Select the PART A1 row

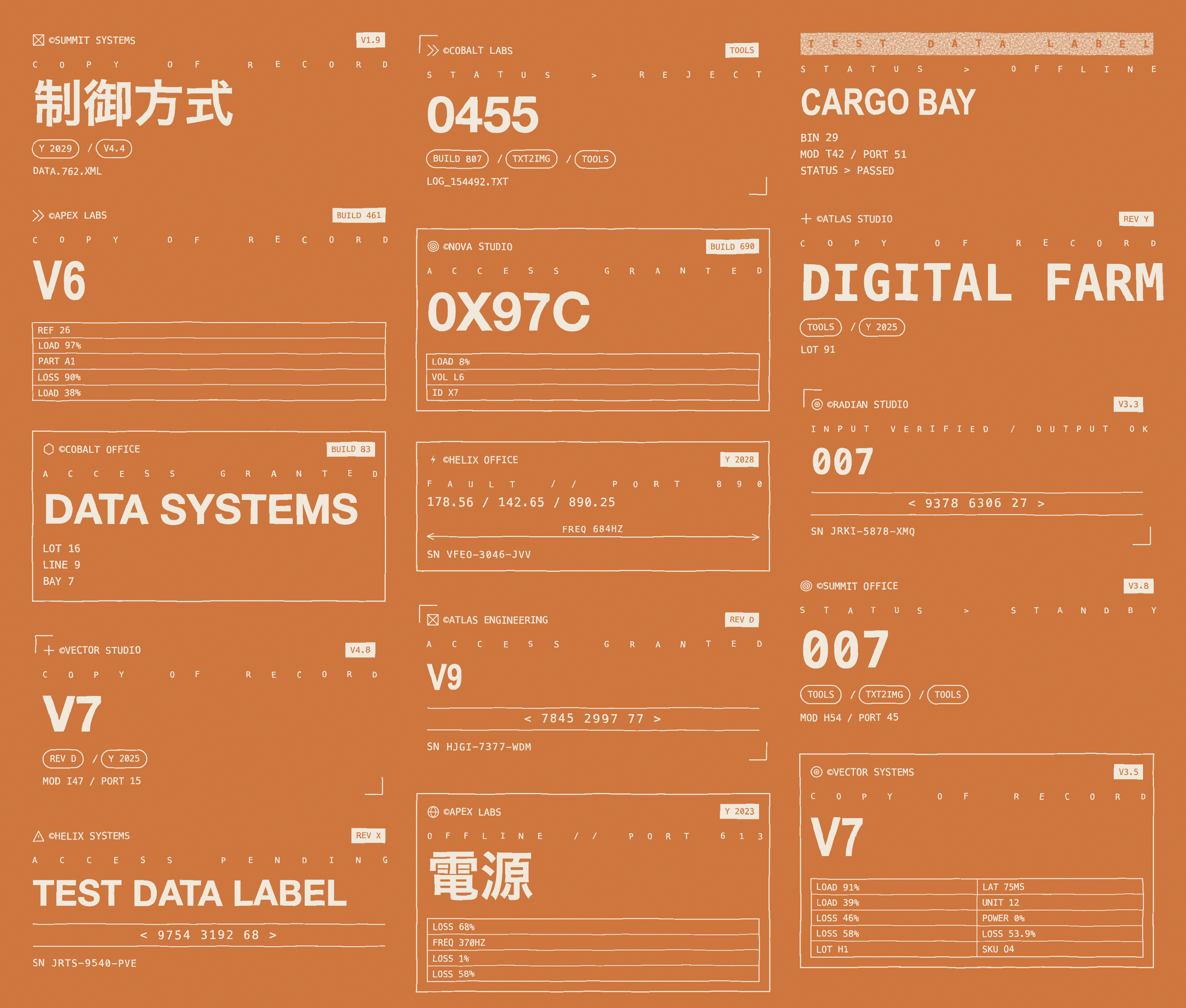point(209,361)
